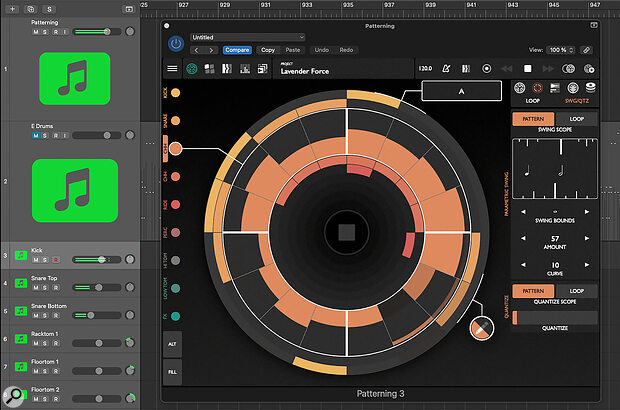This screenshot has width=620, height=410.
Task: Click the Compare button
Action: (x=237, y=48)
